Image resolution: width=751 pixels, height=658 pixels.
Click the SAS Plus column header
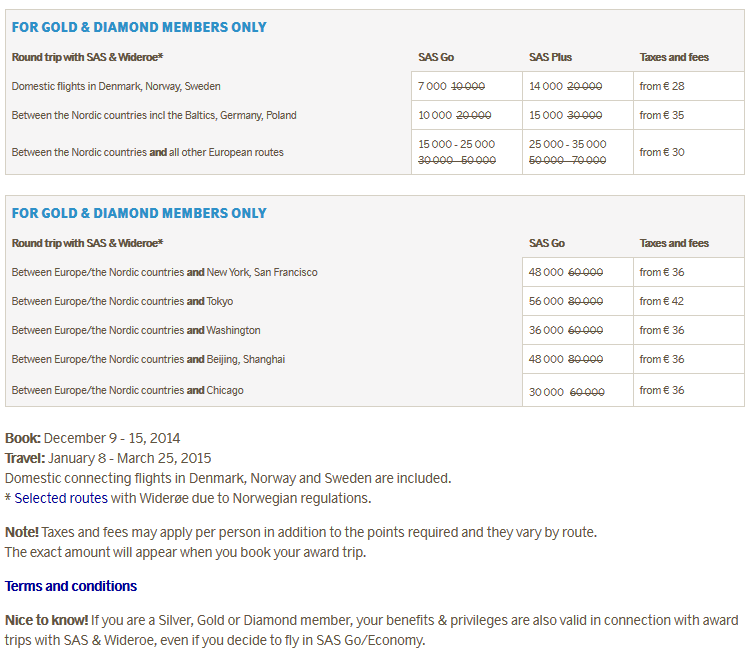(550, 57)
